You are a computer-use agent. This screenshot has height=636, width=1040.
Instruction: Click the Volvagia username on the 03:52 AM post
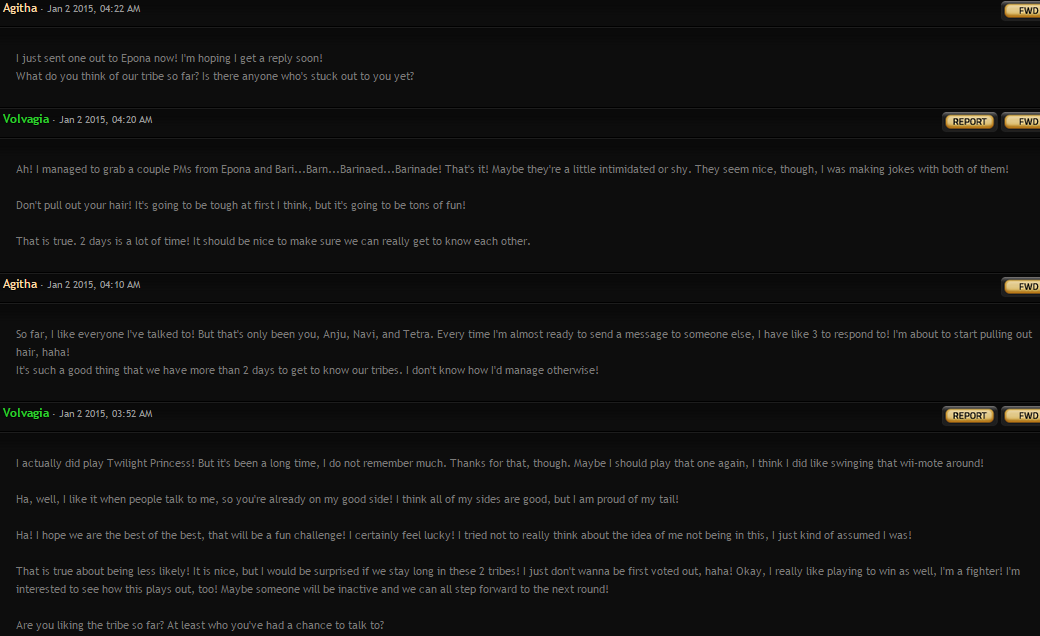point(26,413)
